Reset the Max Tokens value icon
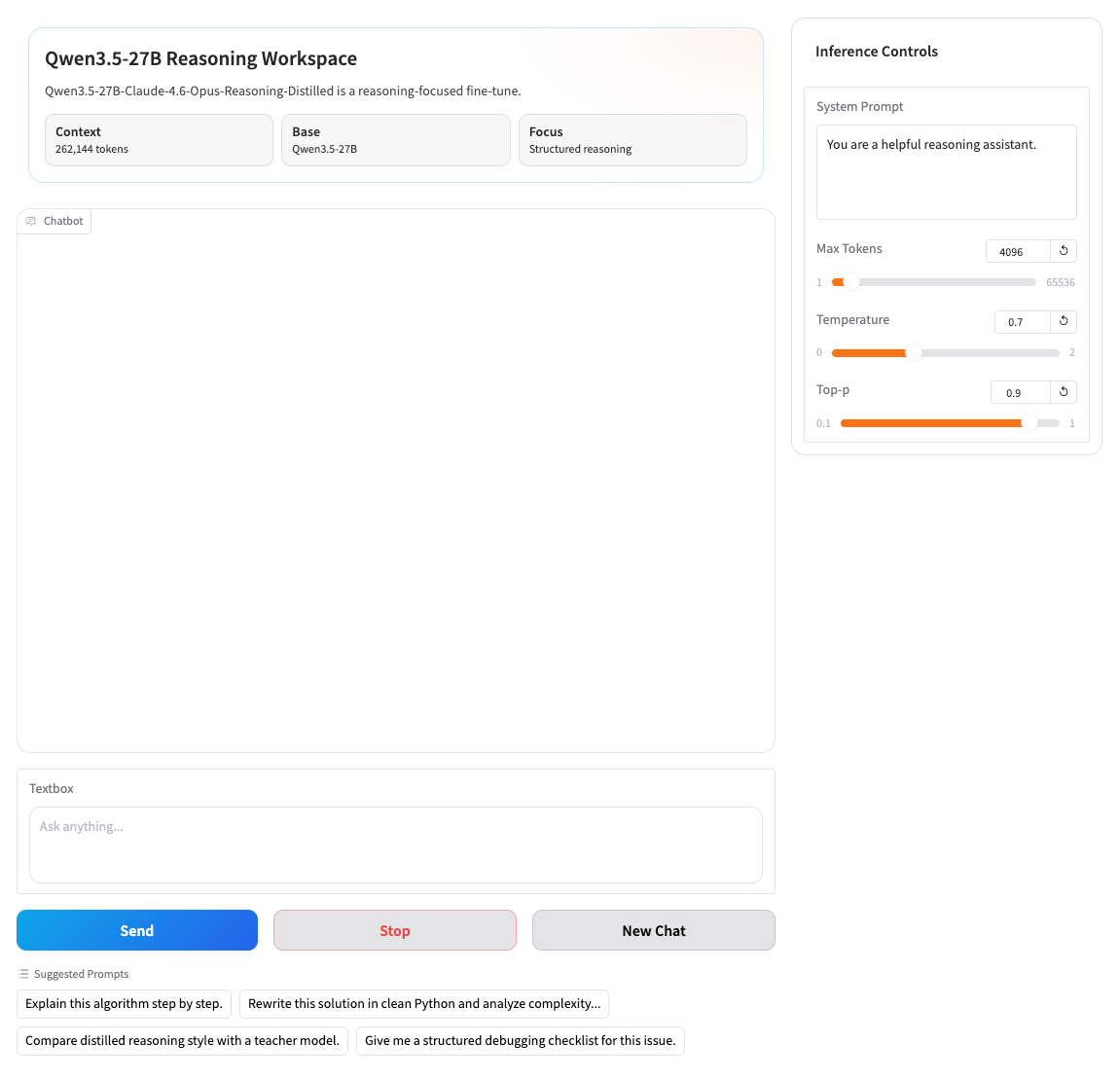Screen dimensions: 1120x1079 [x=1064, y=251]
